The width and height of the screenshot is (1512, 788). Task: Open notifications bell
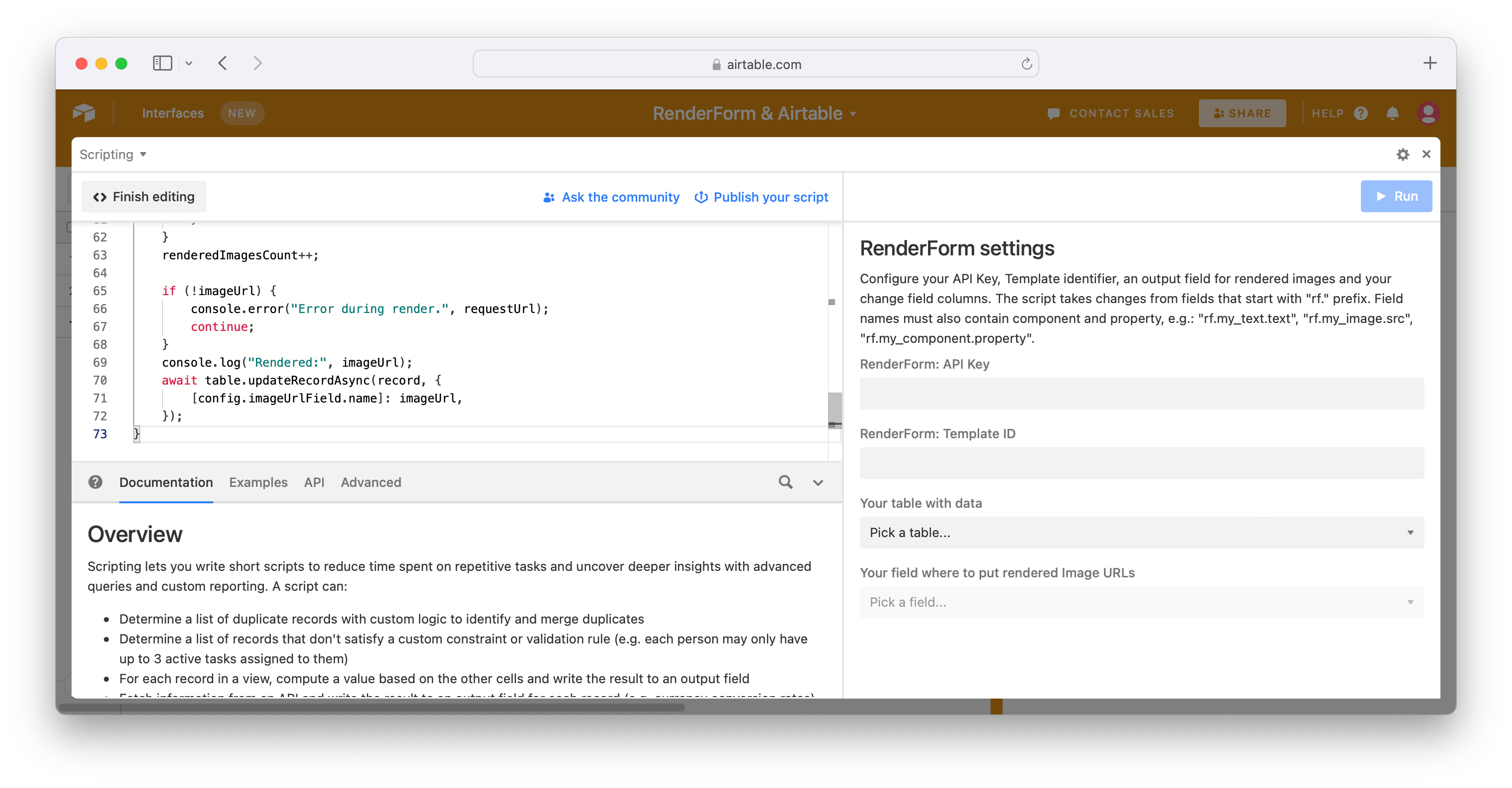point(1392,113)
